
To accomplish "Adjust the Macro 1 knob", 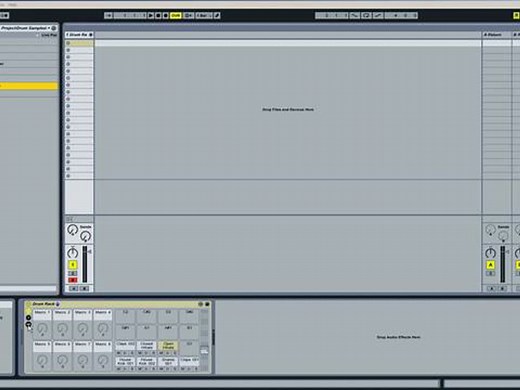I will 42,328.
